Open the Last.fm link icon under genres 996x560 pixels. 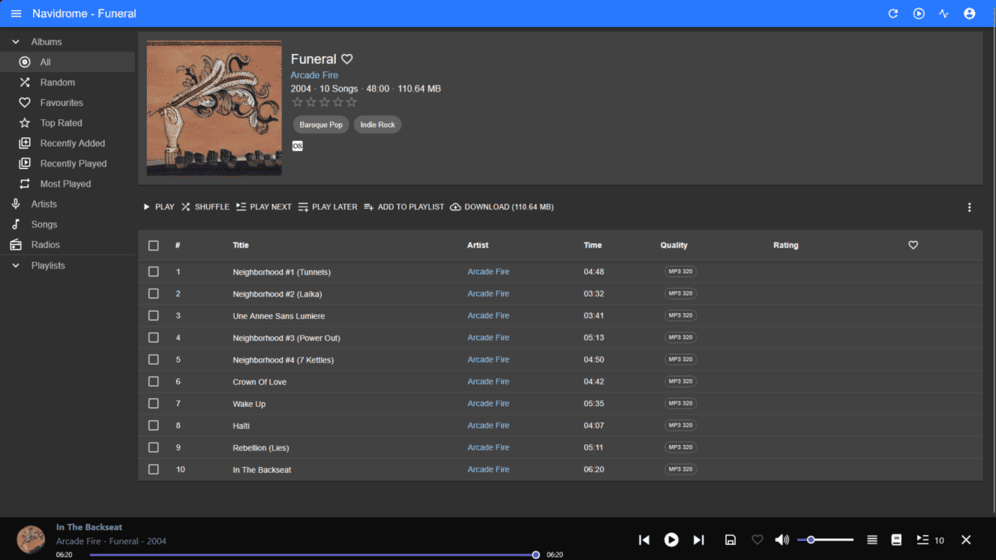click(297, 146)
